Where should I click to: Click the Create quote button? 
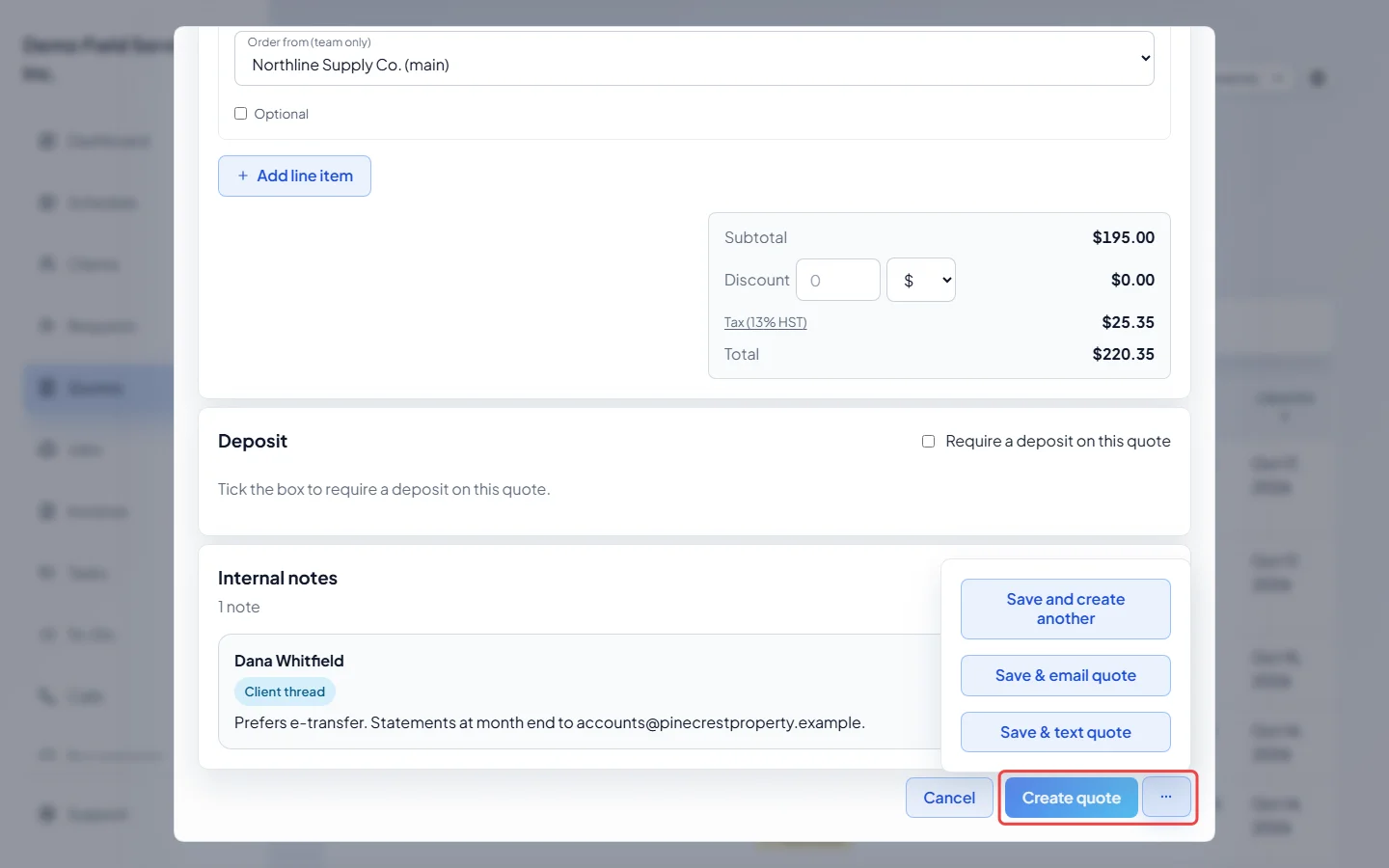(1072, 798)
